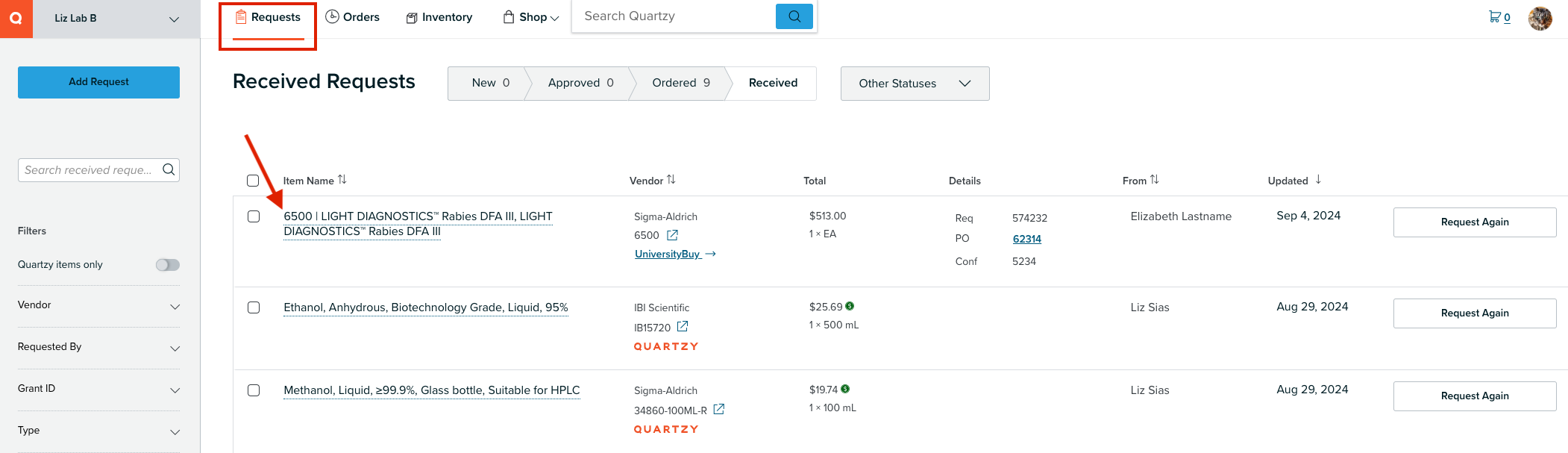
Task: Click Conf number 5234
Action: (x=1024, y=261)
